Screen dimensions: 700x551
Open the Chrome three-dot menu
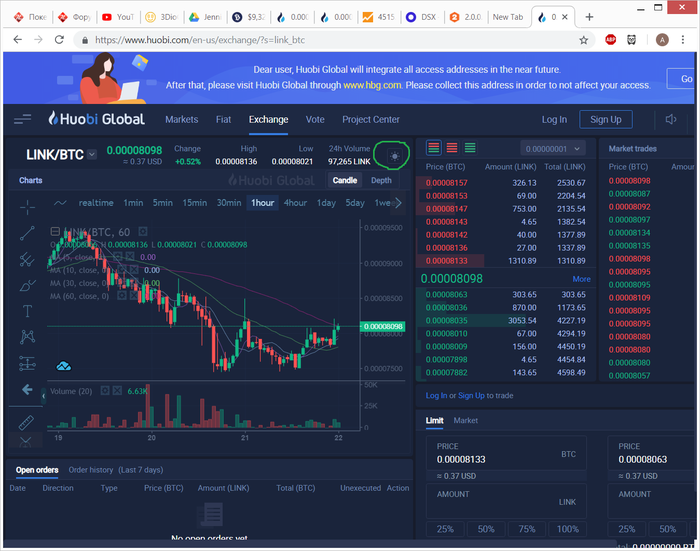[x=683, y=40]
